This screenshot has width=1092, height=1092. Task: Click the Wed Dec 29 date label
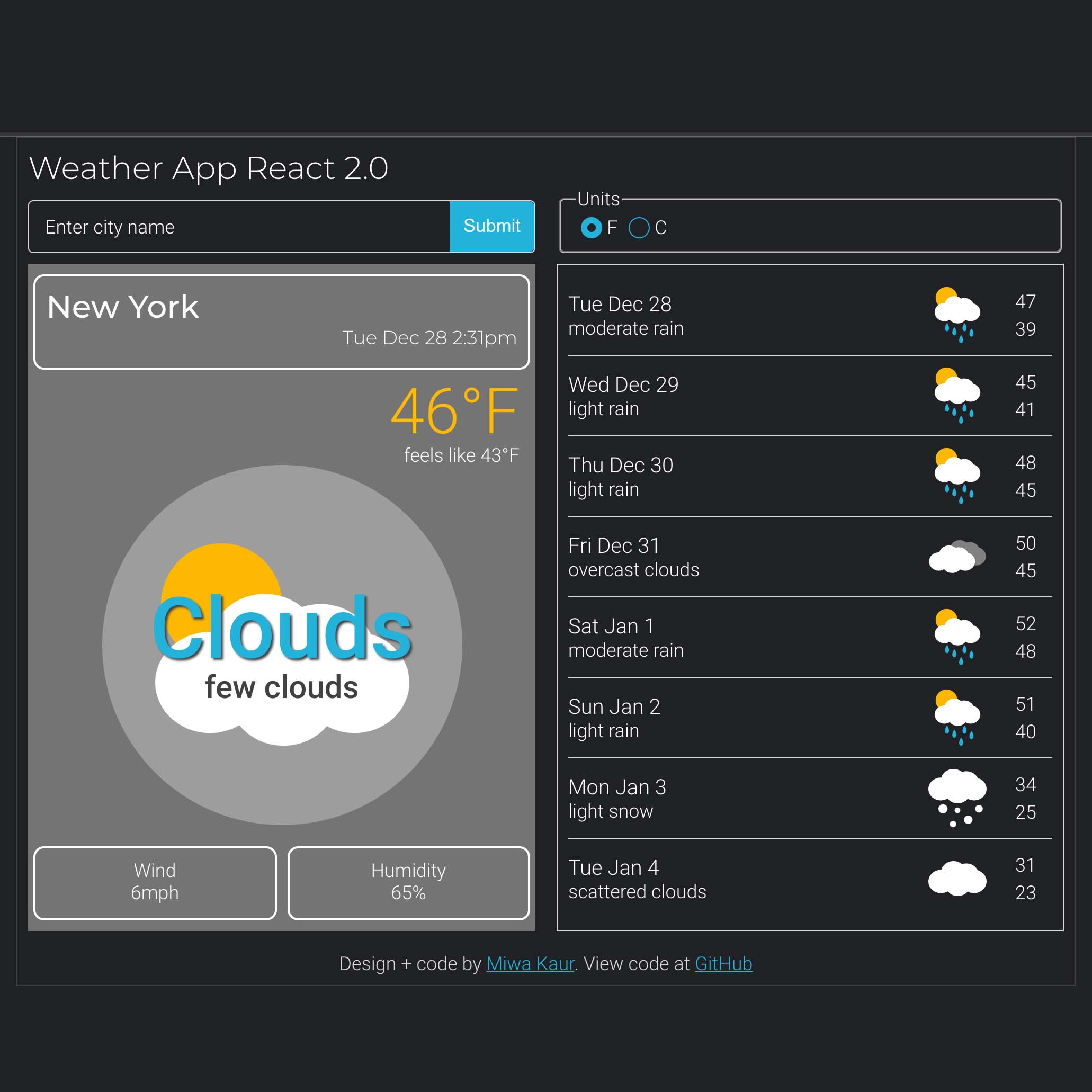pyautogui.click(x=623, y=385)
